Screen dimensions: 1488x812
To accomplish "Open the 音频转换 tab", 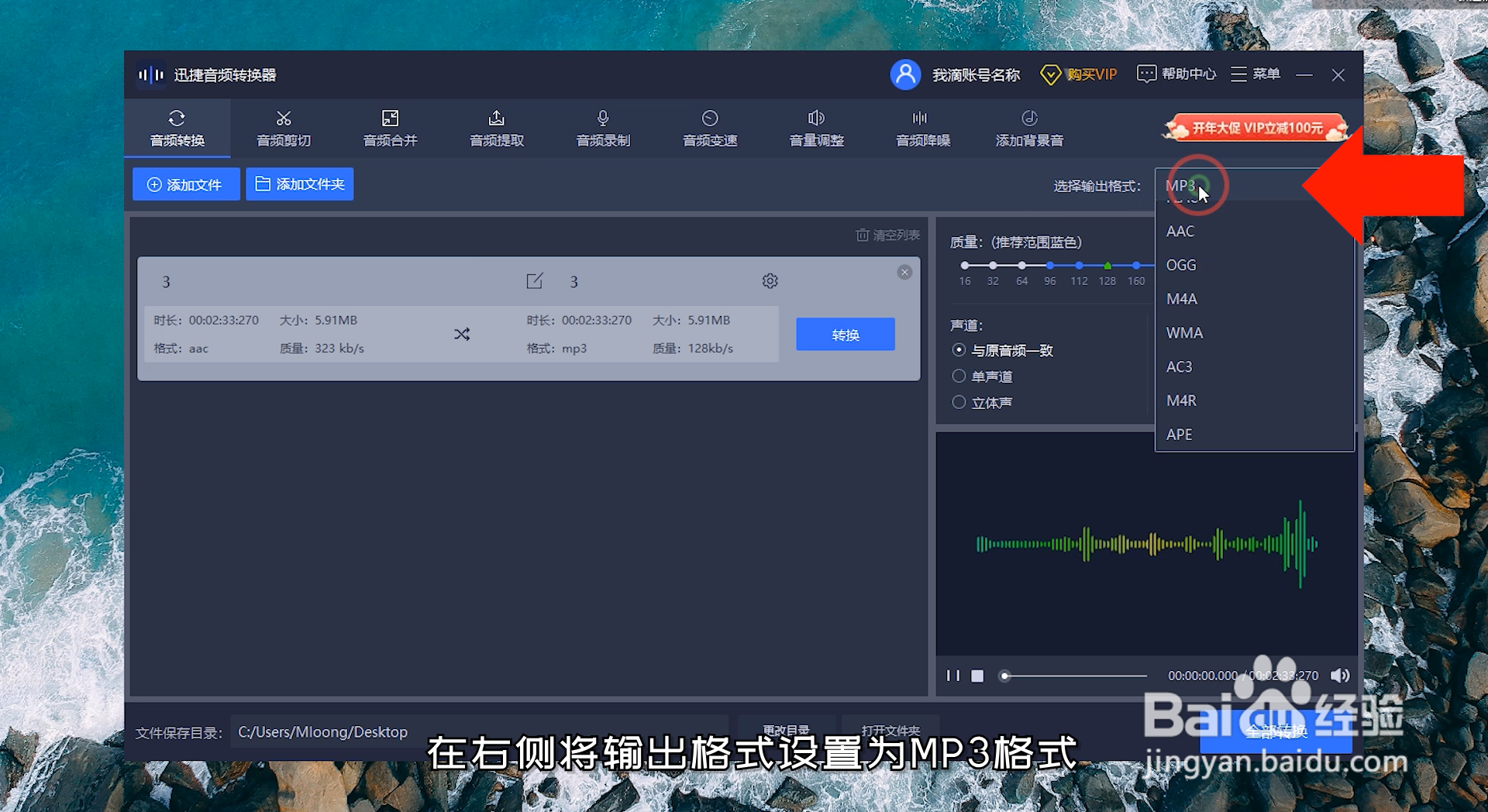I will pos(177,129).
